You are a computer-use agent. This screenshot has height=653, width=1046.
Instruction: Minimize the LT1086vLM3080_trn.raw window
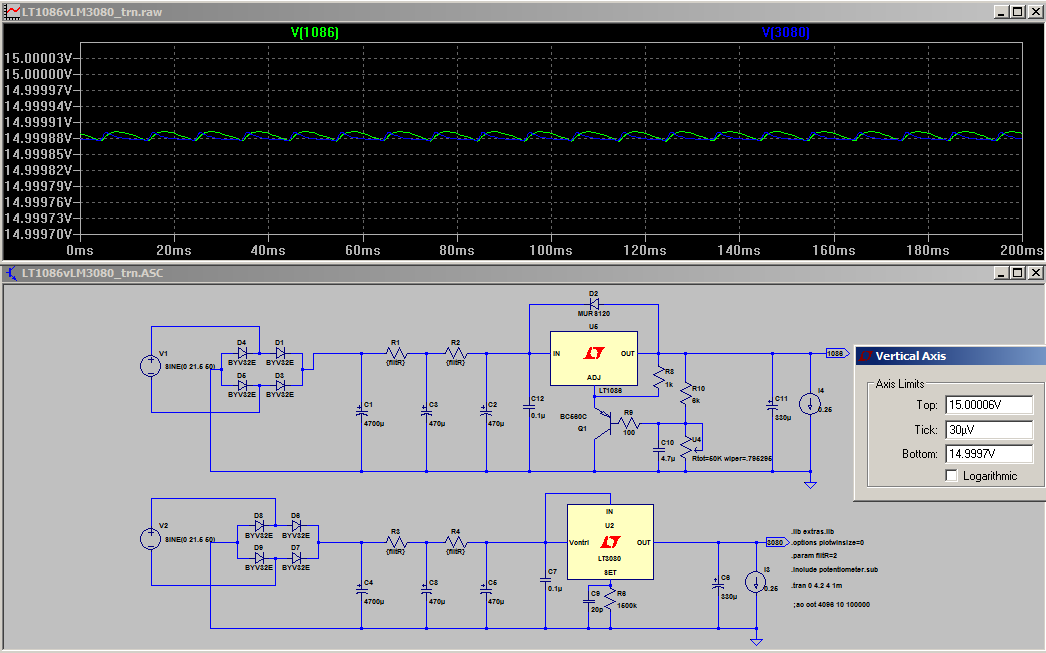(x=1001, y=12)
